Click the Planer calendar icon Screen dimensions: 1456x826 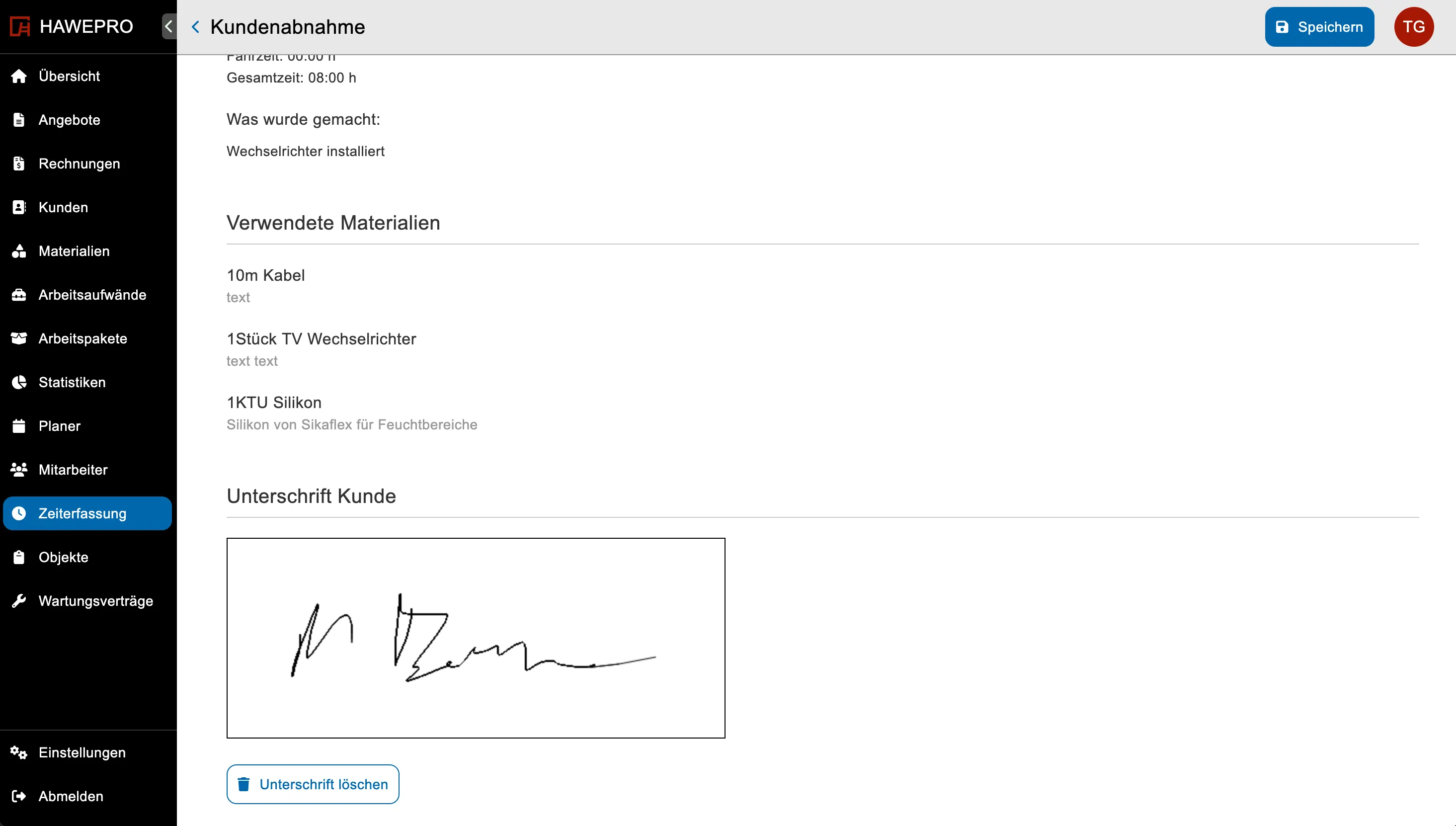tap(19, 426)
